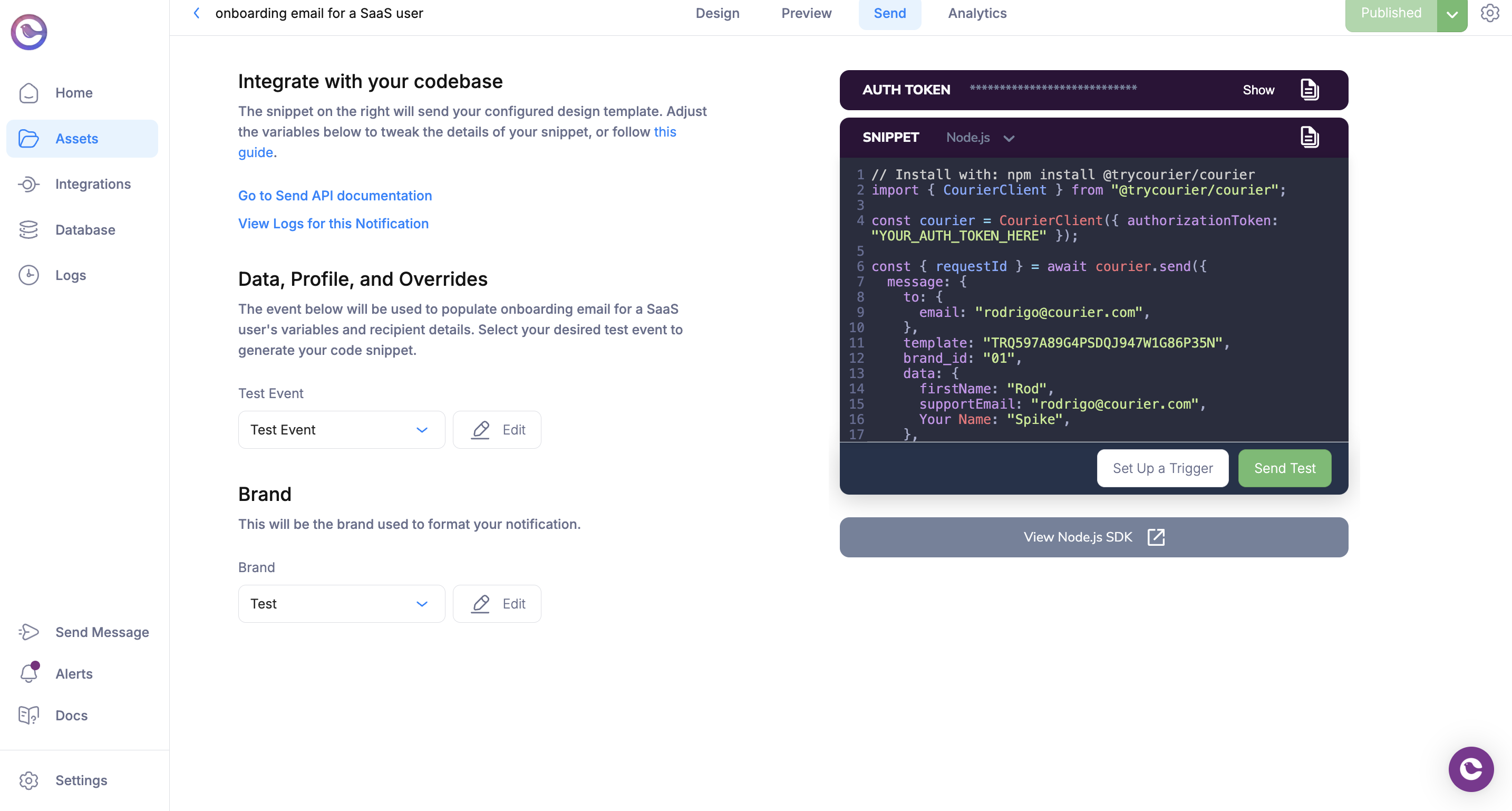
Task: Copy the code snippet via the copy icon
Action: [x=1310, y=137]
